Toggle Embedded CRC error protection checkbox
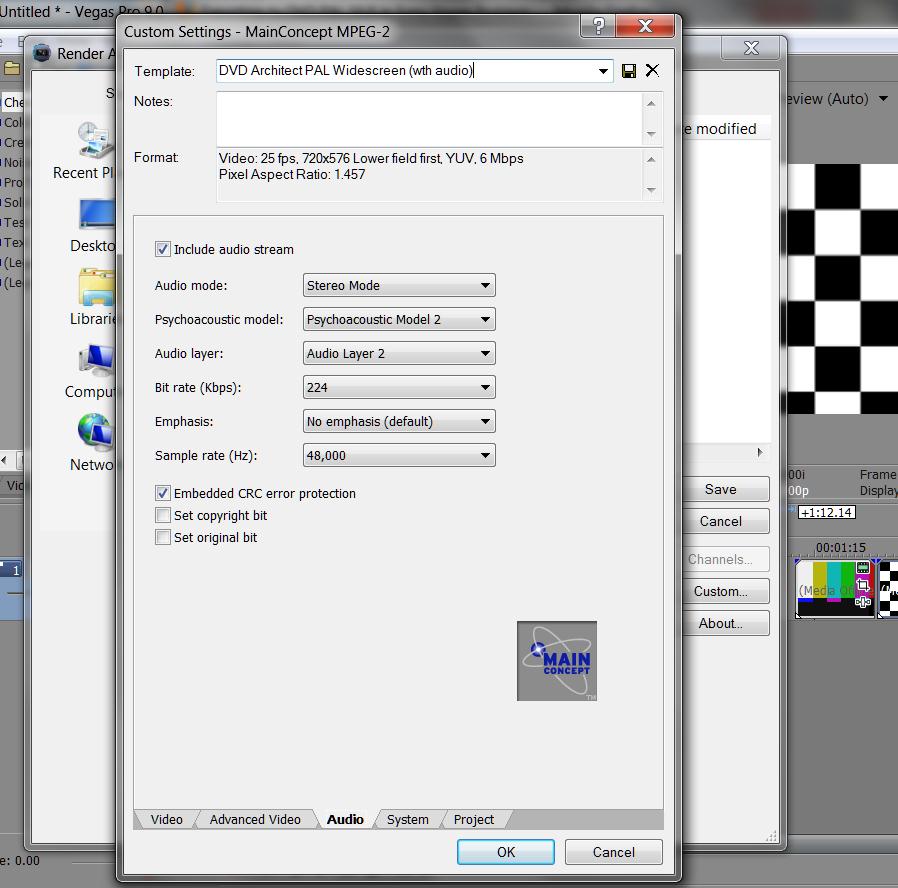 tap(163, 493)
